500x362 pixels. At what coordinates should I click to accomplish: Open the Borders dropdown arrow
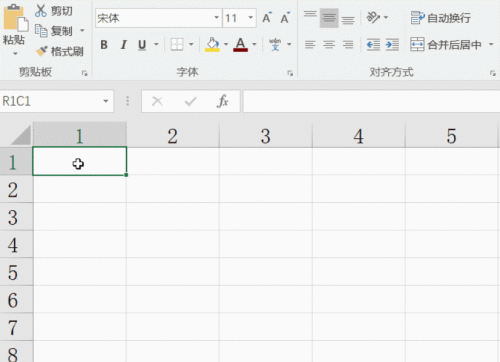191,44
